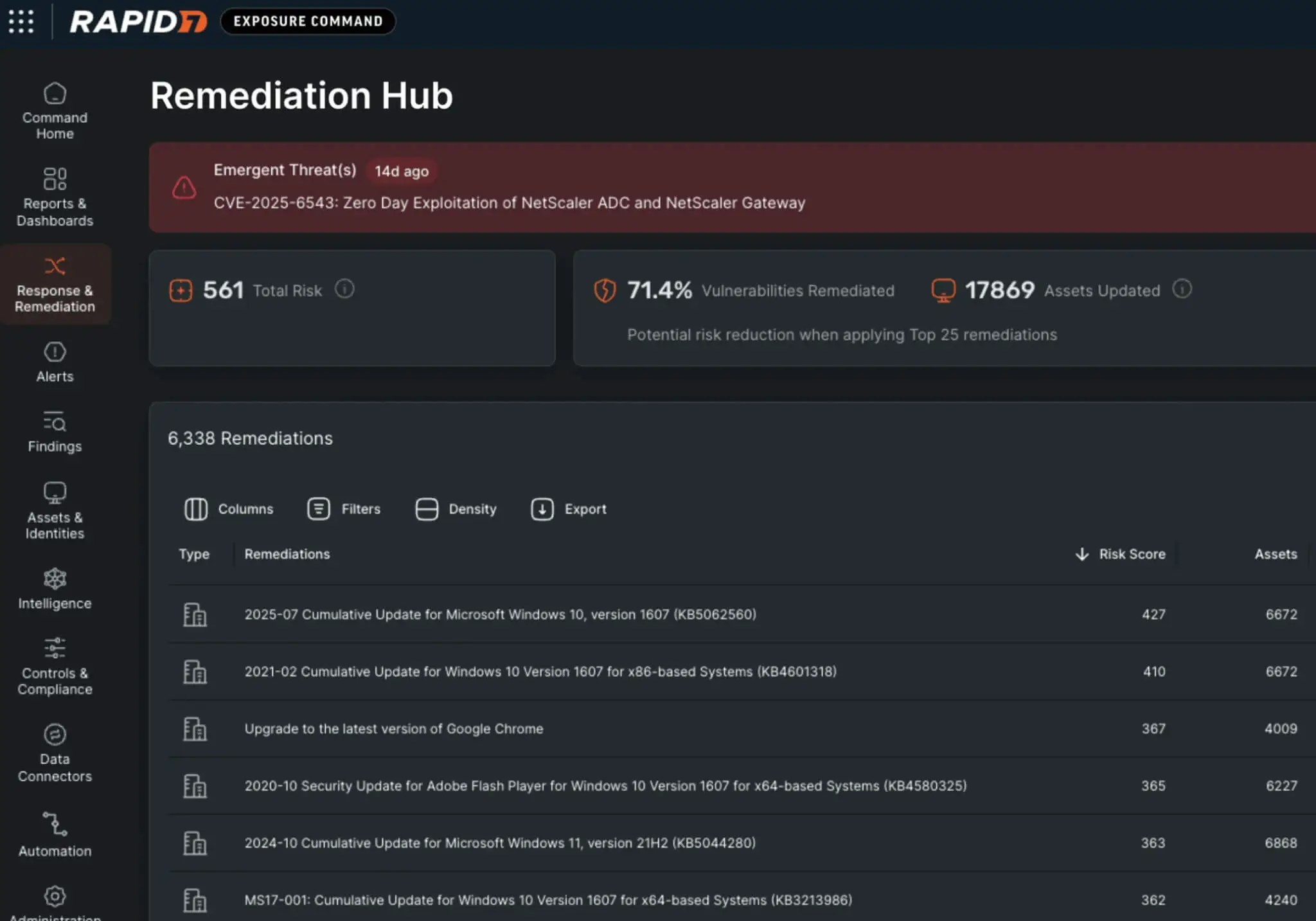The height and width of the screenshot is (921, 1316).
Task: Click the Remediations column header
Action: pyautogui.click(x=287, y=554)
